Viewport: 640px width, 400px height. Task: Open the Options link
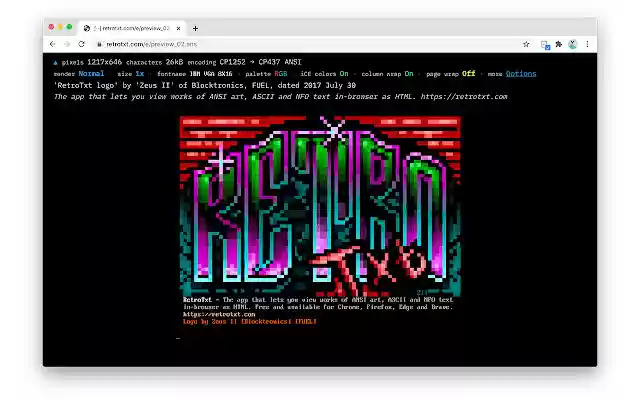pyautogui.click(x=521, y=73)
